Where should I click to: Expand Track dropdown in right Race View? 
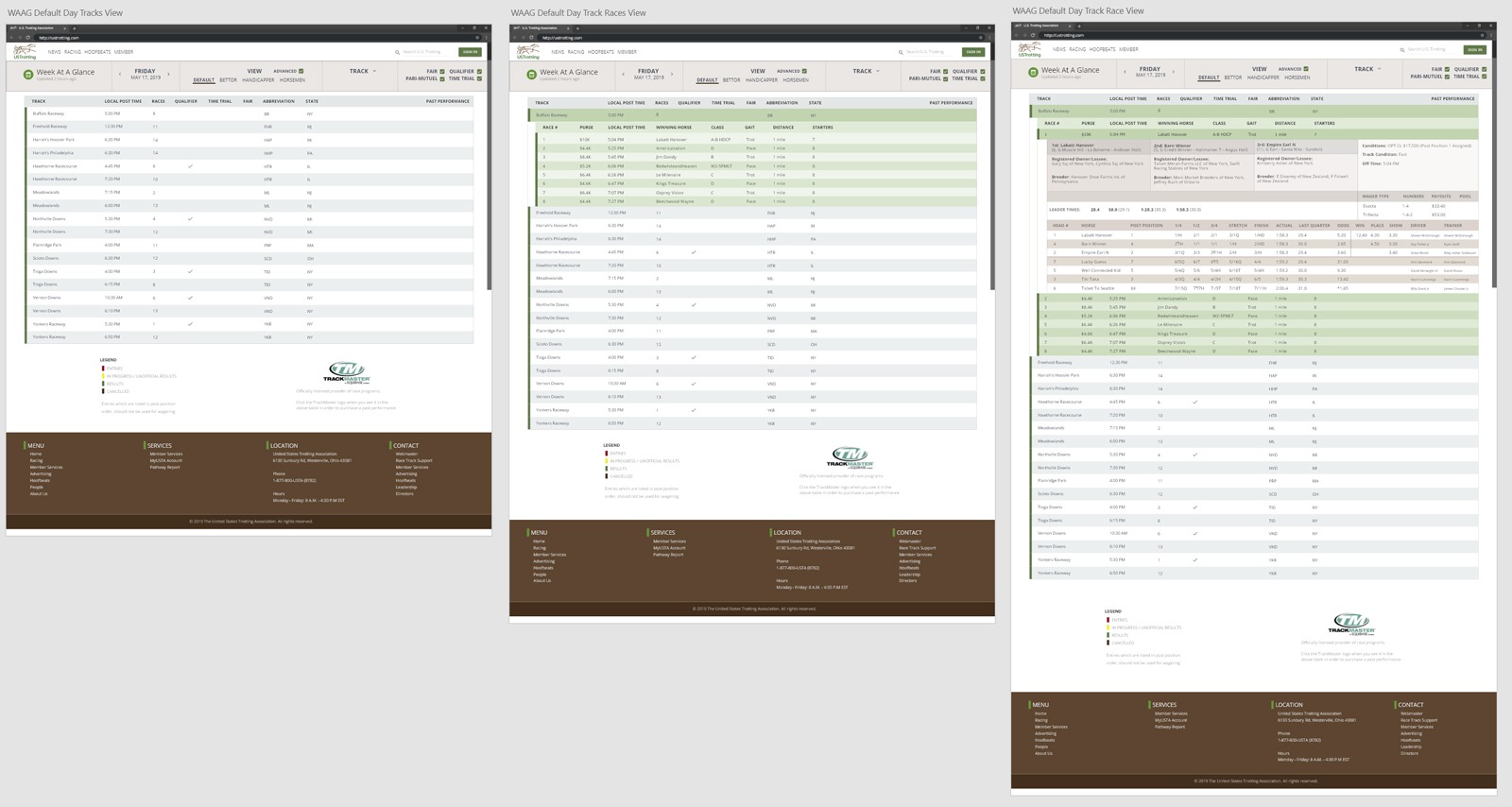[x=1367, y=69]
